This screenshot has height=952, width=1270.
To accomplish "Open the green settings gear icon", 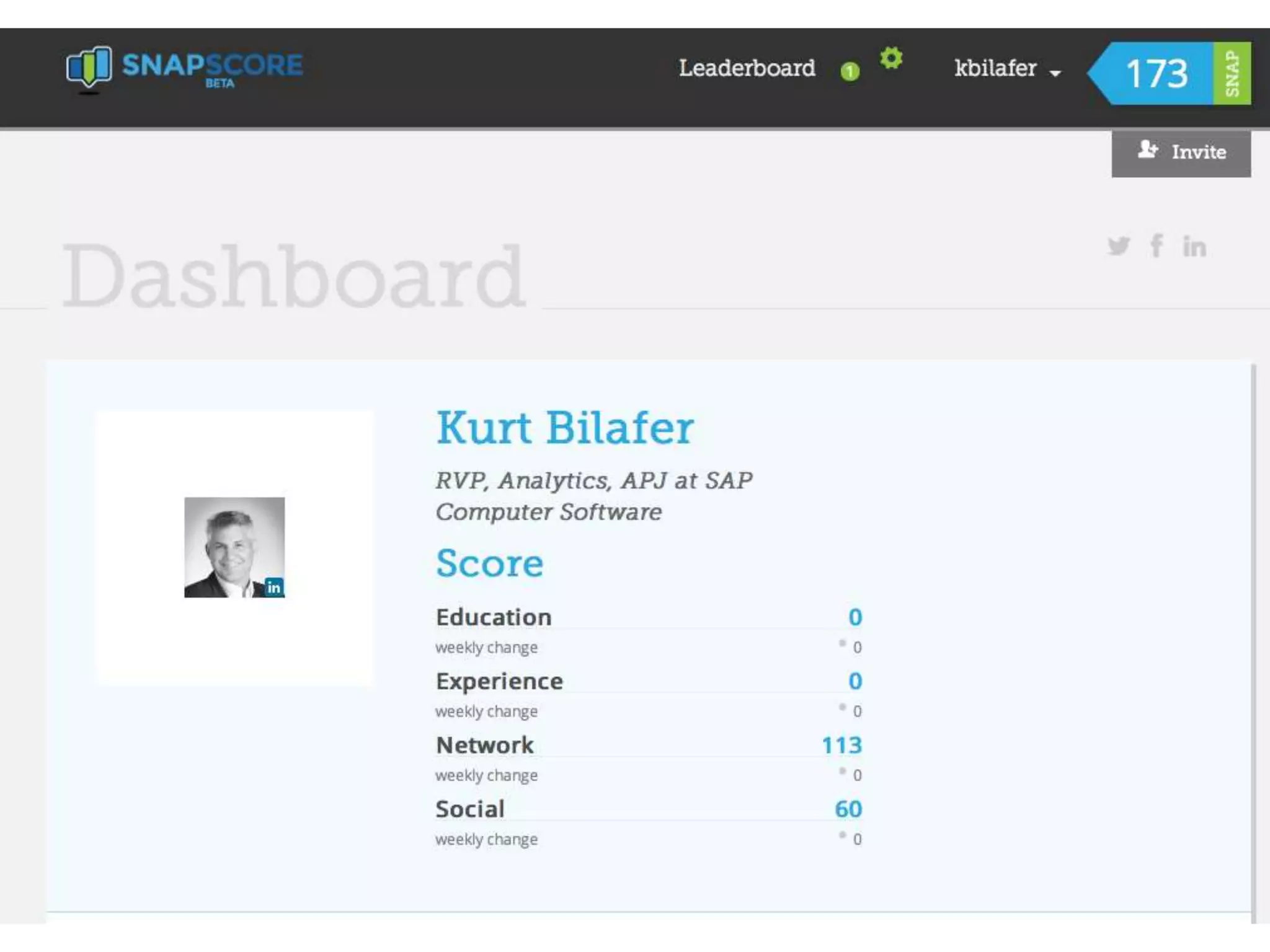I will 891,58.
